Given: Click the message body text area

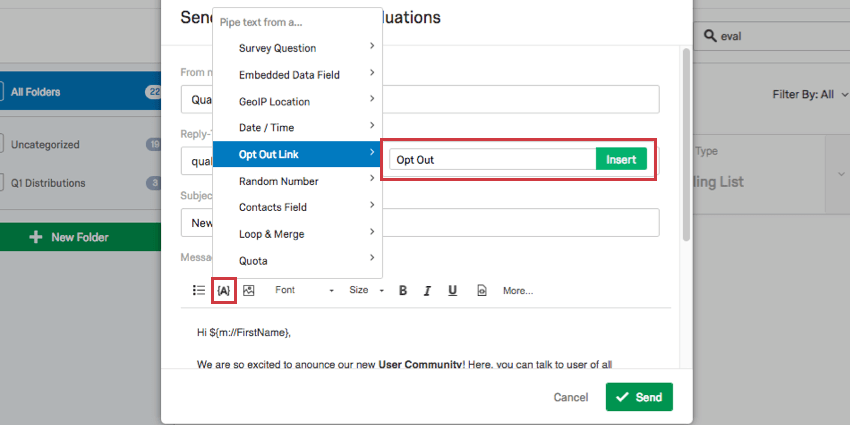Looking at the screenshot, I should 426,339.
